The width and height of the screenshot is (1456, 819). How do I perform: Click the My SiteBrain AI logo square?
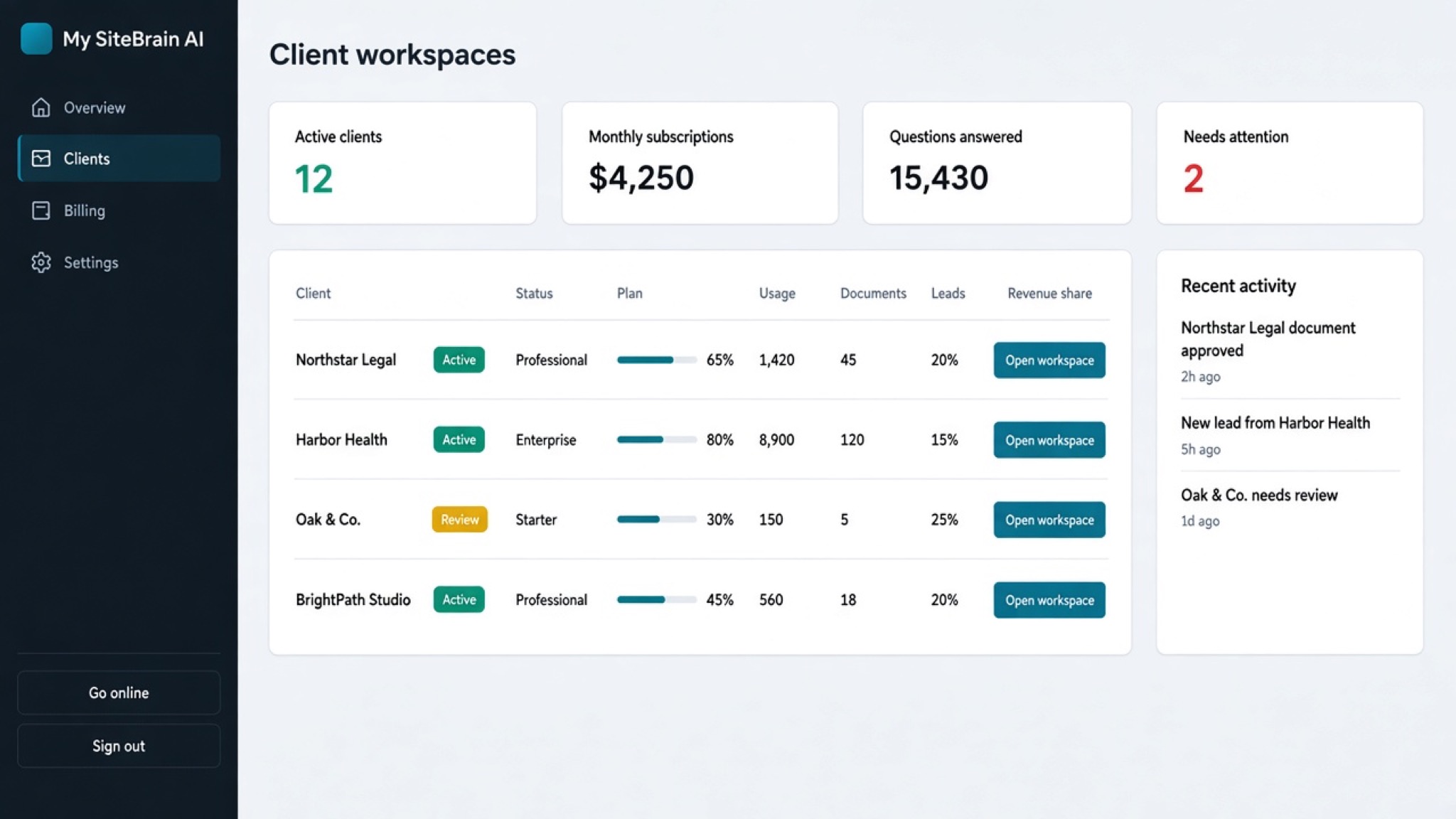tap(36, 38)
